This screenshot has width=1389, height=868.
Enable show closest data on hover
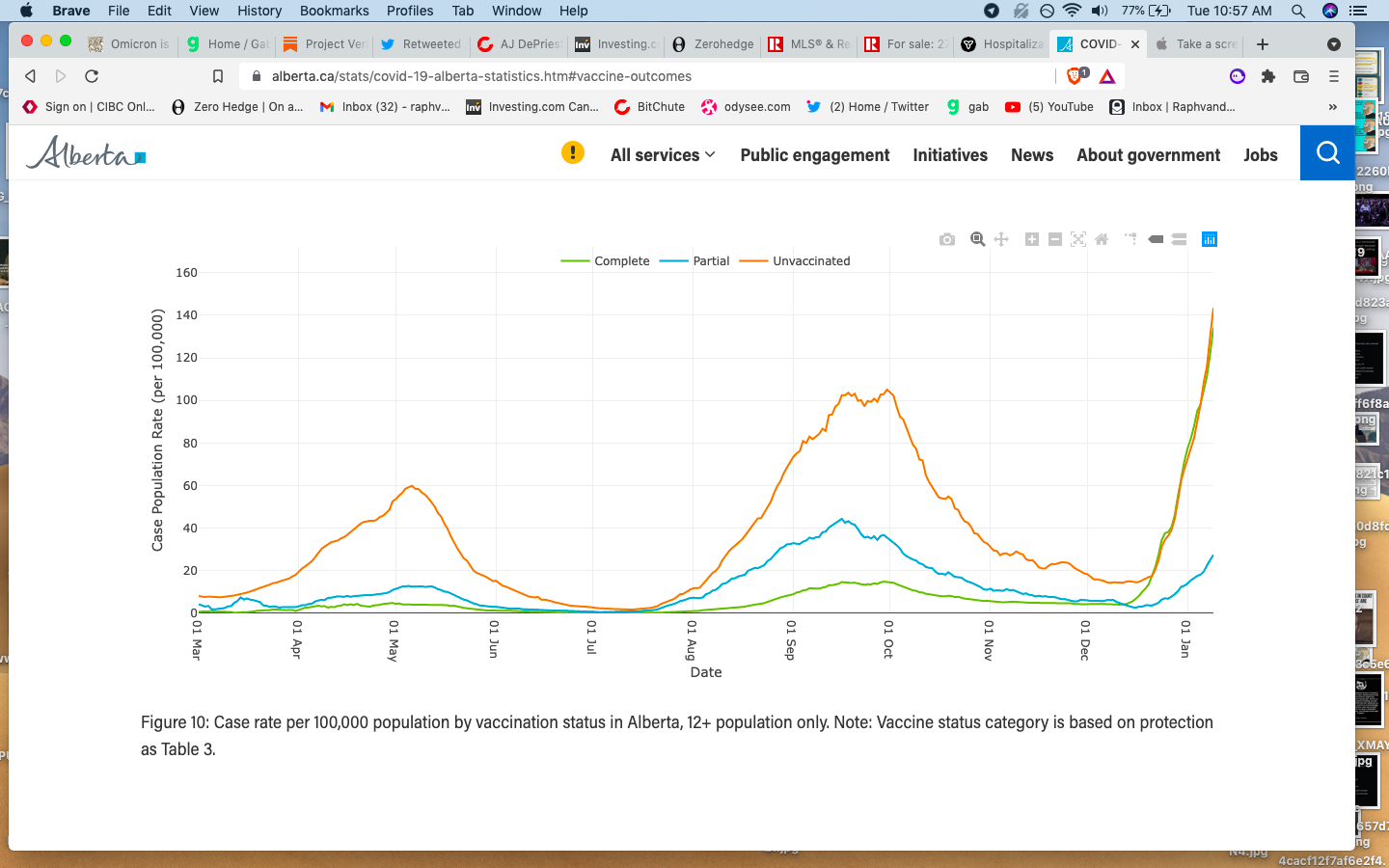point(1156,239)
